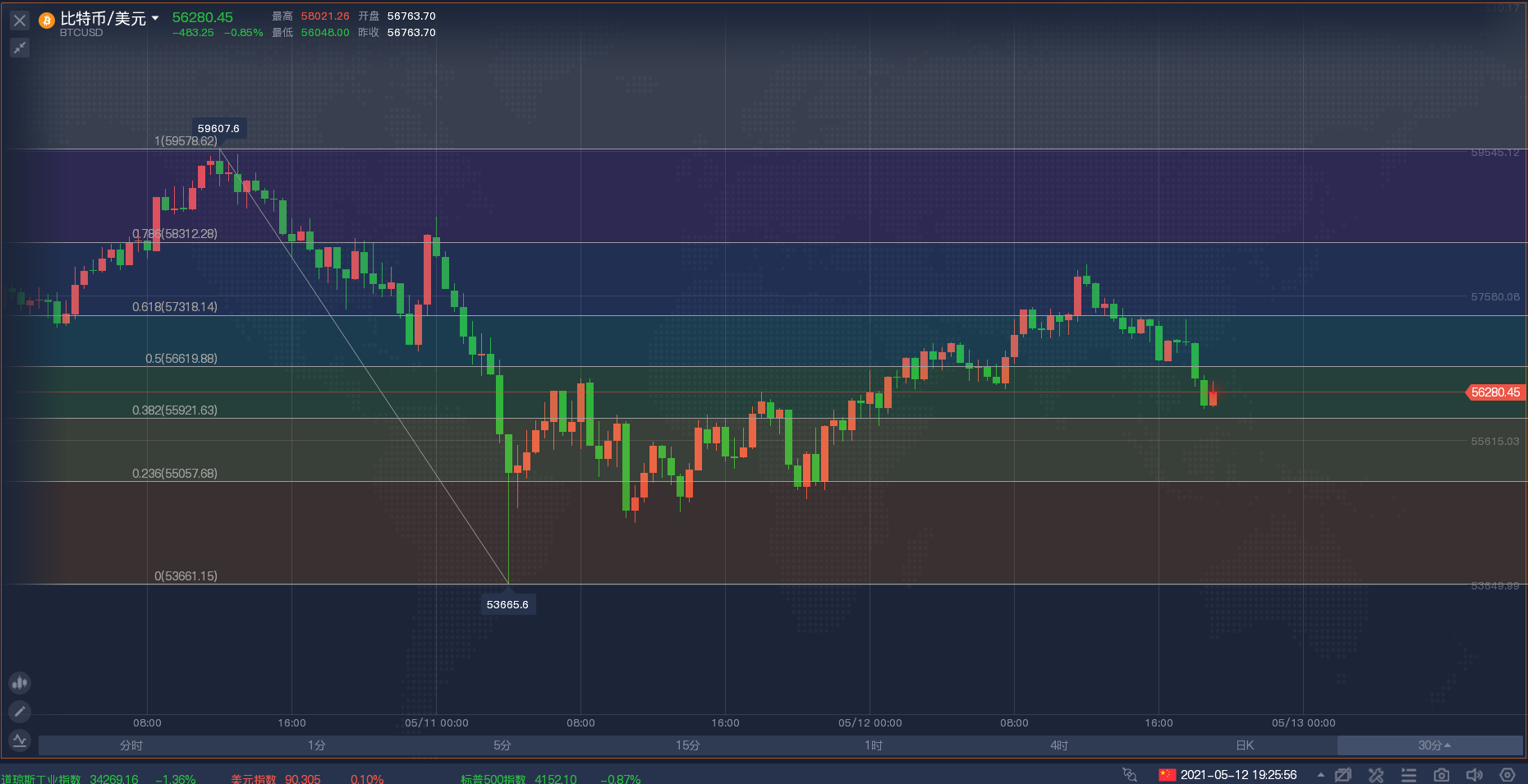The image size is (1528, 784).
Task: Click the orange Bitcoin logo icon
Action: click(47, 21)
